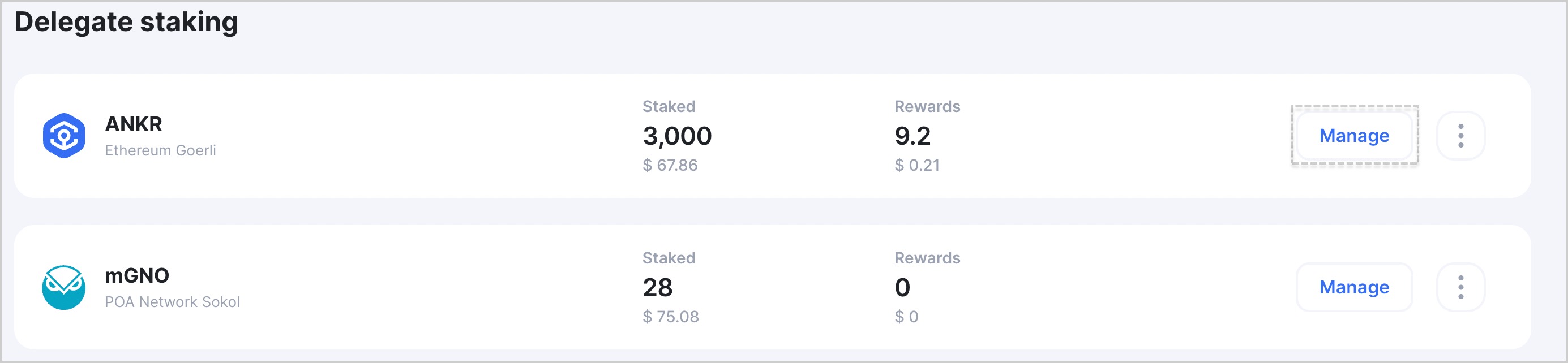The height and width of the screenshot is (363, 1568).
Task: Click the Staked label in ANKR row
Action: (669, 106)
